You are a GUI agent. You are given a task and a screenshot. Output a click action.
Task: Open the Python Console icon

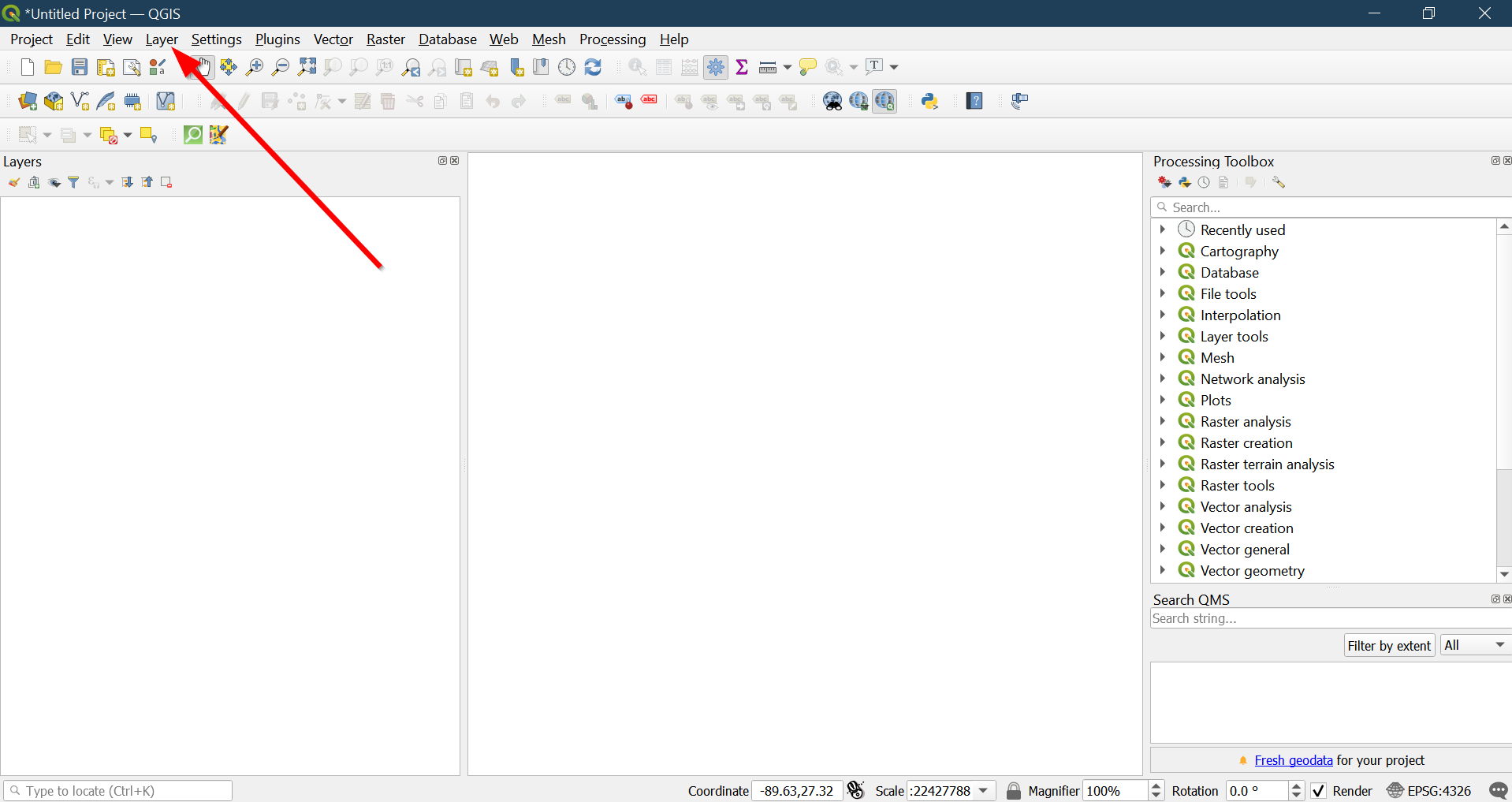tap(929, 101)
